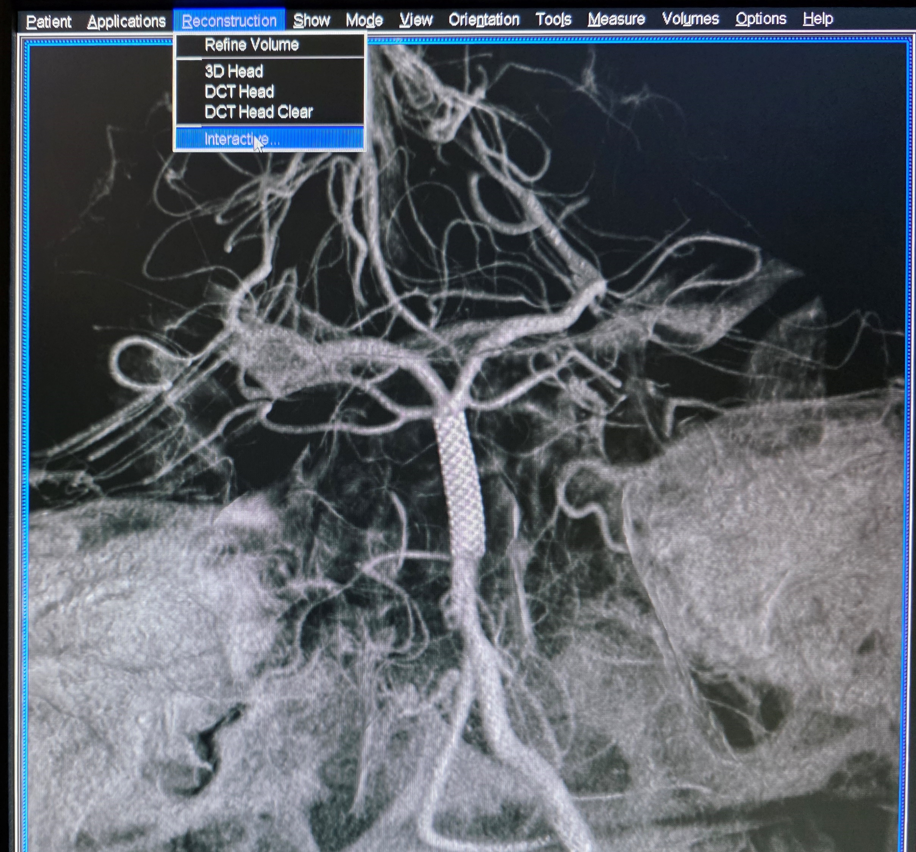This screenshot has width=916, height=852.
Task: Open the Mode menu
Action: 364,20
